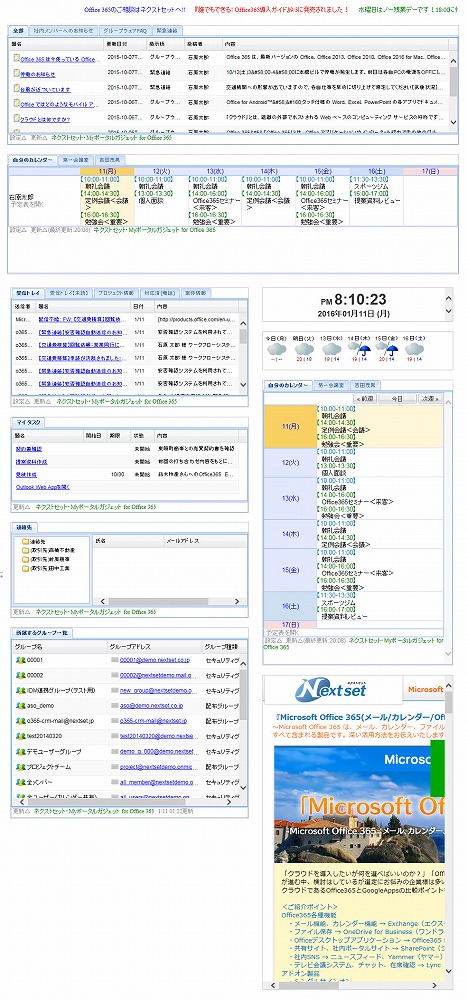Click the 15(金) rain weather icon

[386, 349]
